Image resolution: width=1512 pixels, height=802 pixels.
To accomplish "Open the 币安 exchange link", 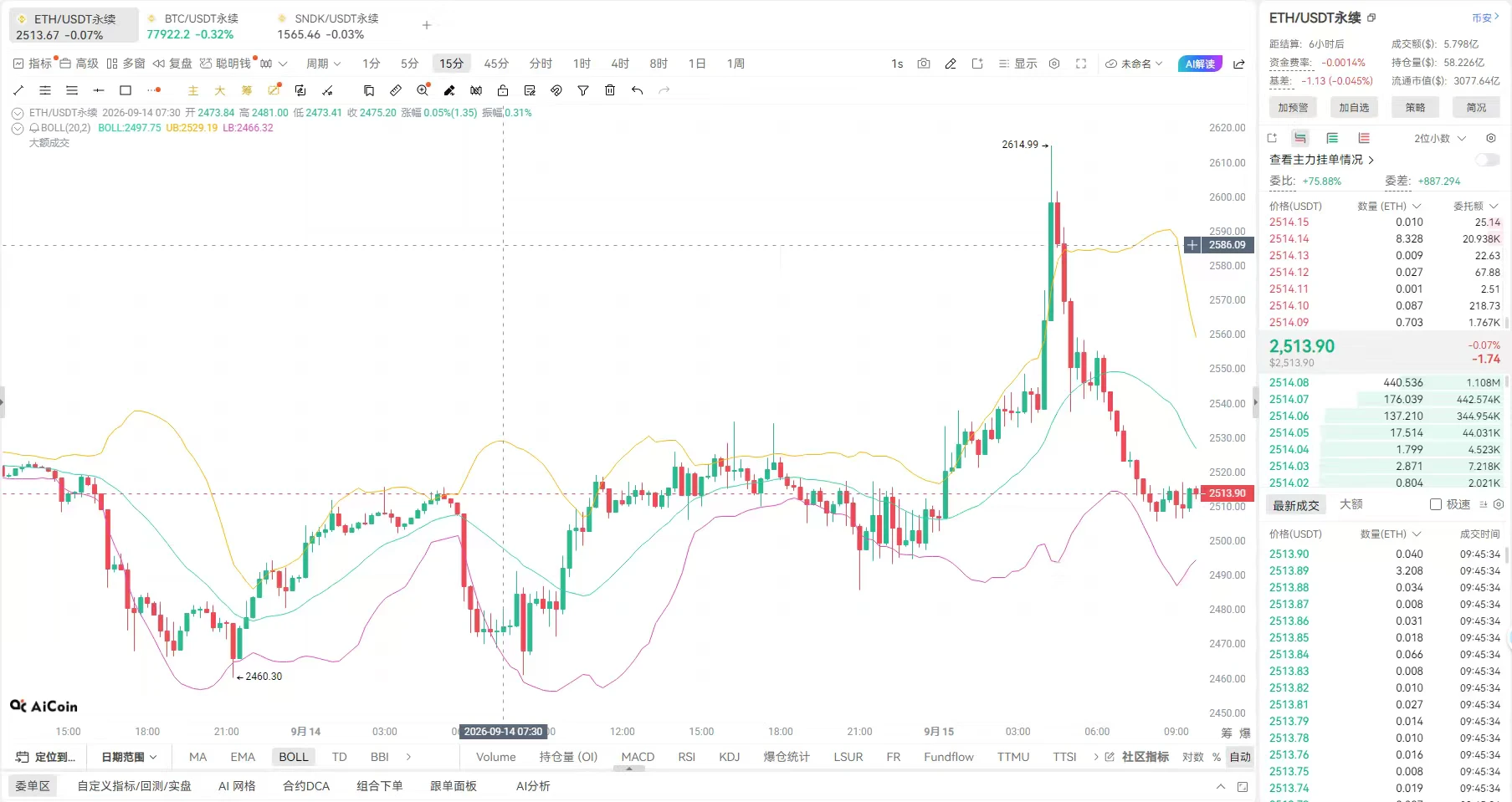I will tap(1485, 18).
